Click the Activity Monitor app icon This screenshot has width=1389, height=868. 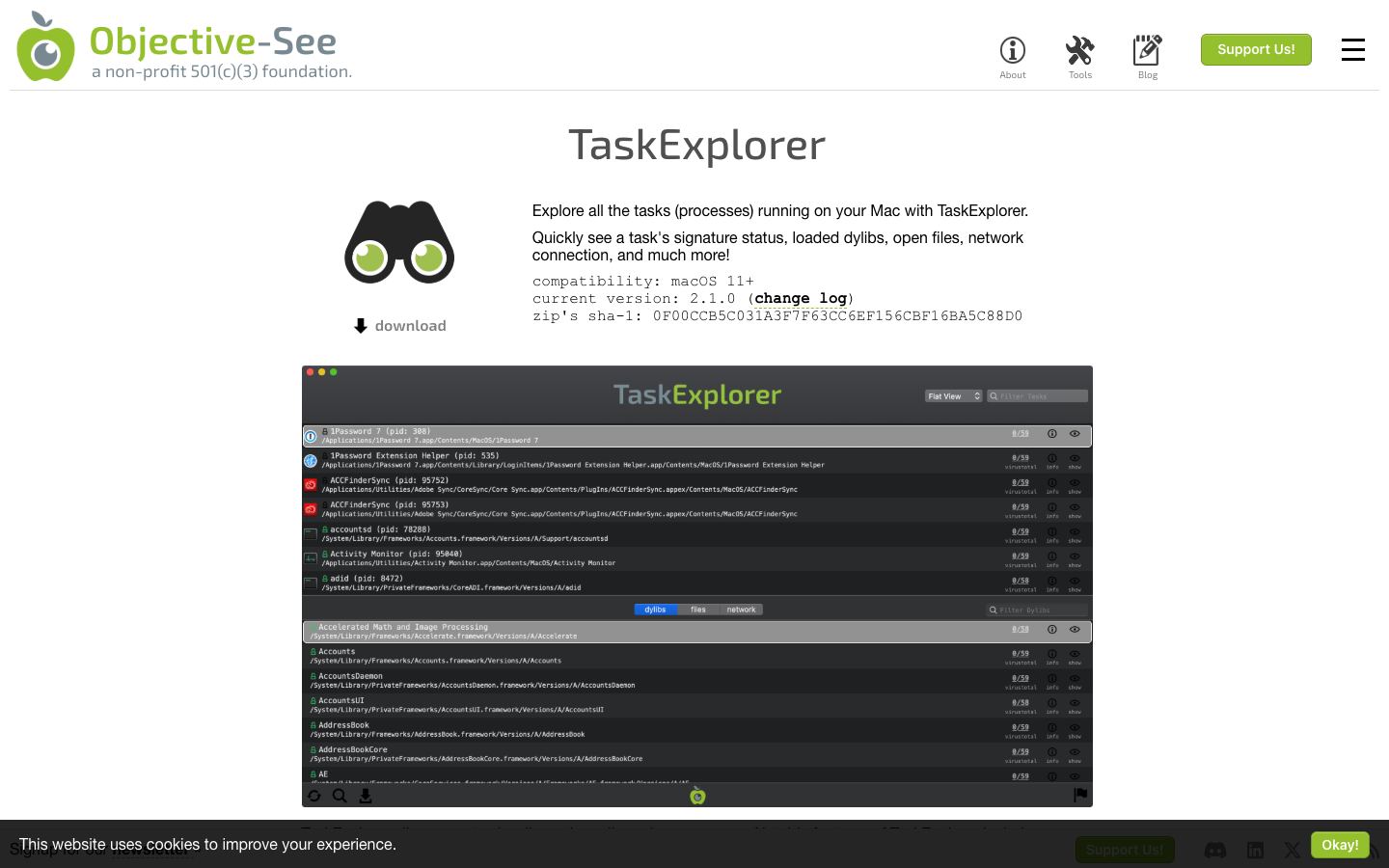pos(311,558)
